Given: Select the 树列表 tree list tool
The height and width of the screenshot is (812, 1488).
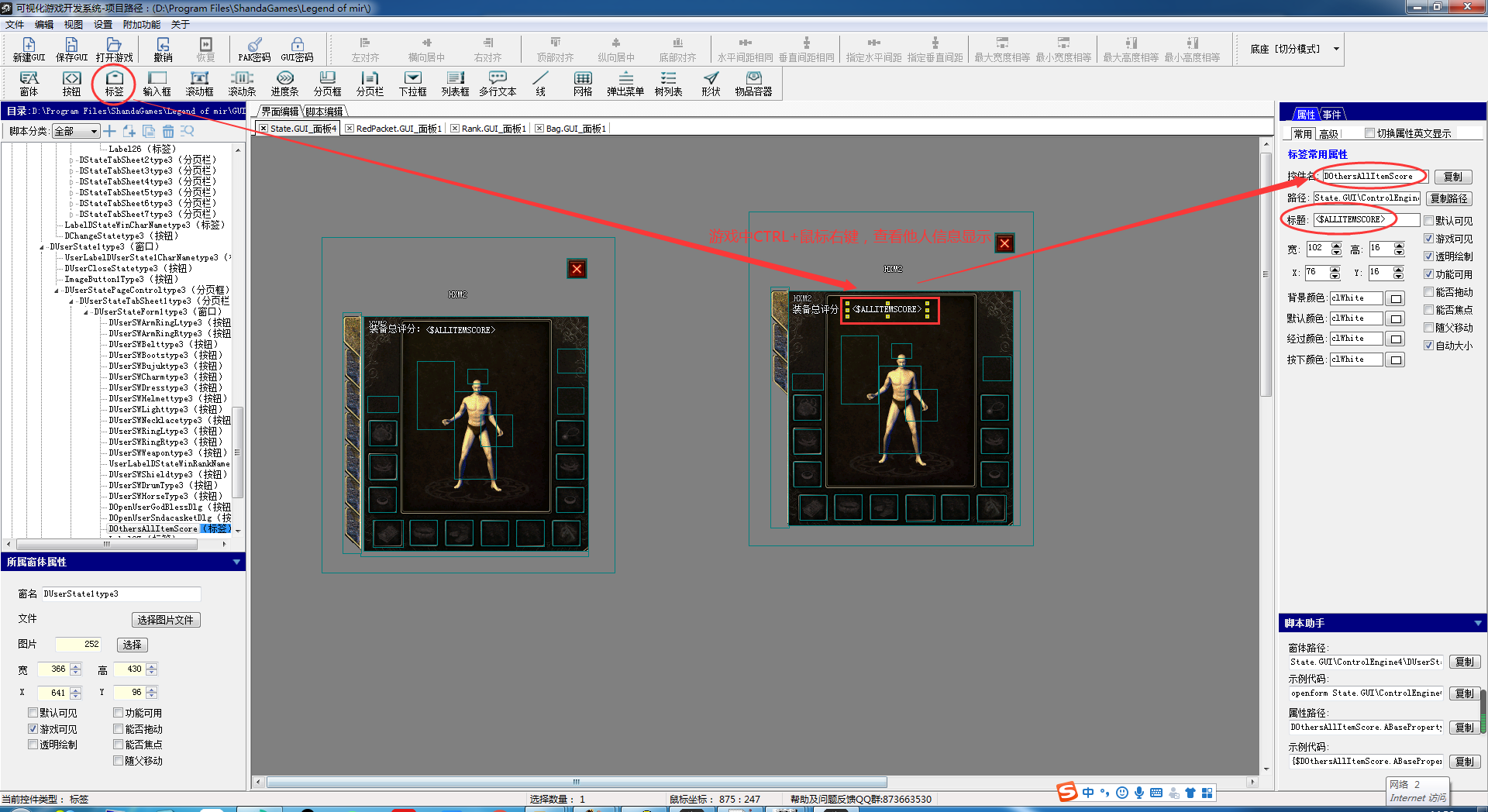Looking at the screenshot, I should pyautogui.click(x=668, y=84).
